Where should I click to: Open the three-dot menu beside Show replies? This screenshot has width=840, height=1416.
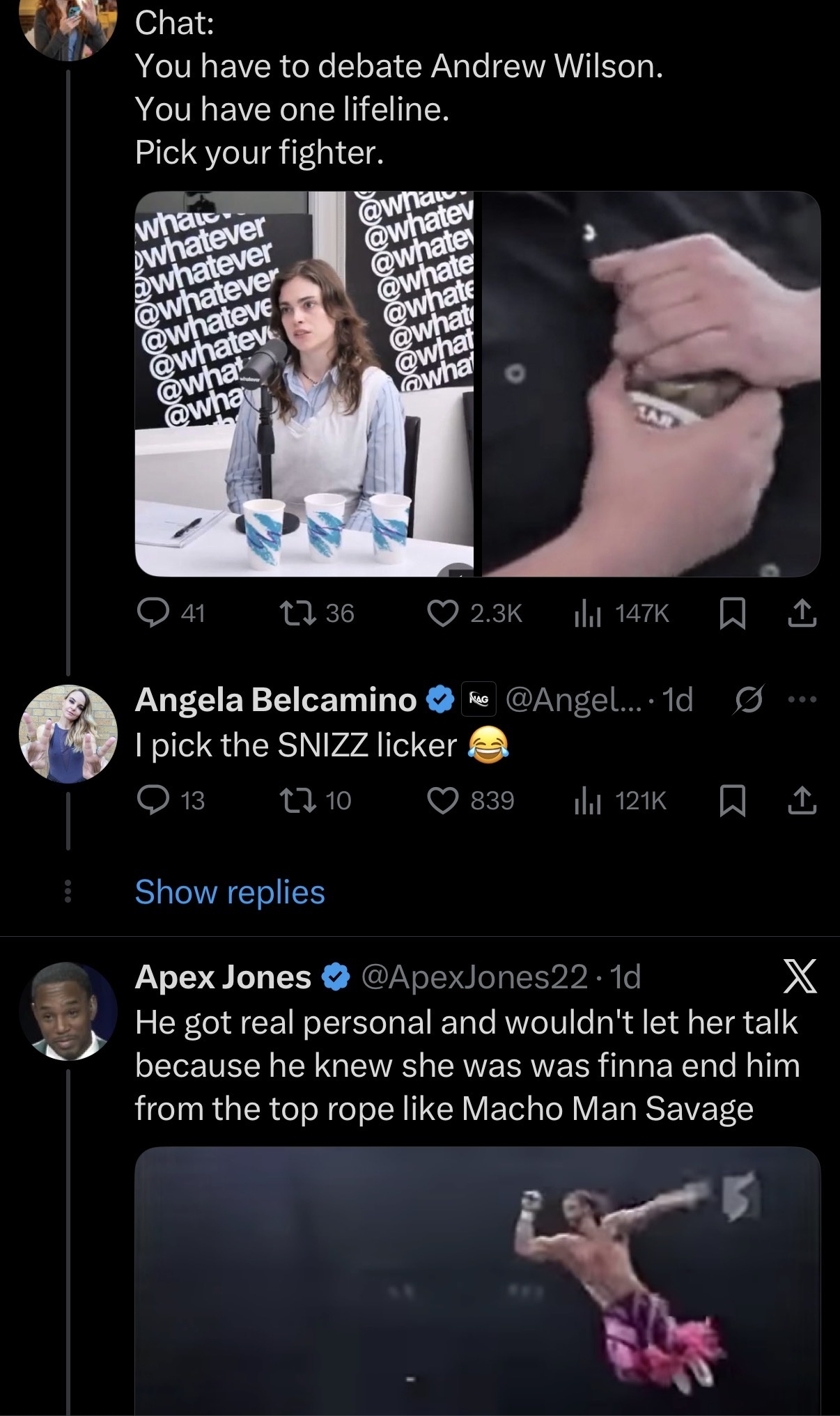pyautogui.click(x=68, y=892)
